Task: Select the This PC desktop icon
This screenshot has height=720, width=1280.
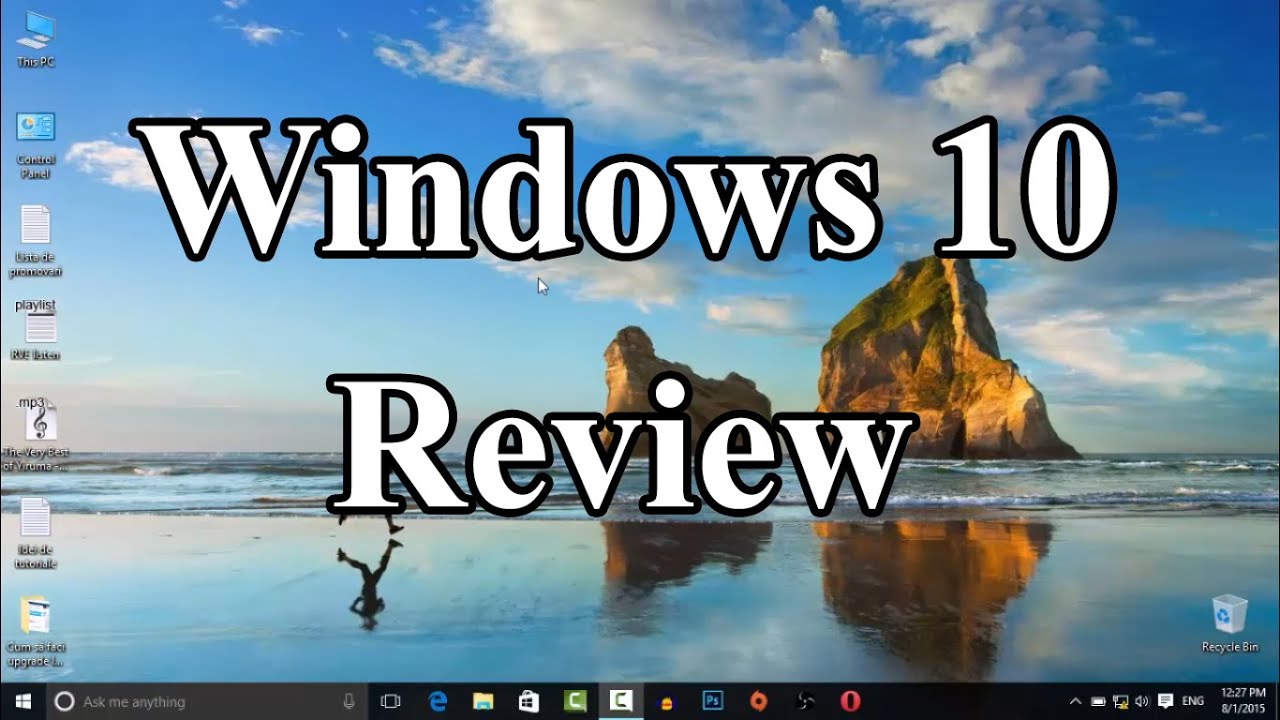Action: [x=36, y=40]
